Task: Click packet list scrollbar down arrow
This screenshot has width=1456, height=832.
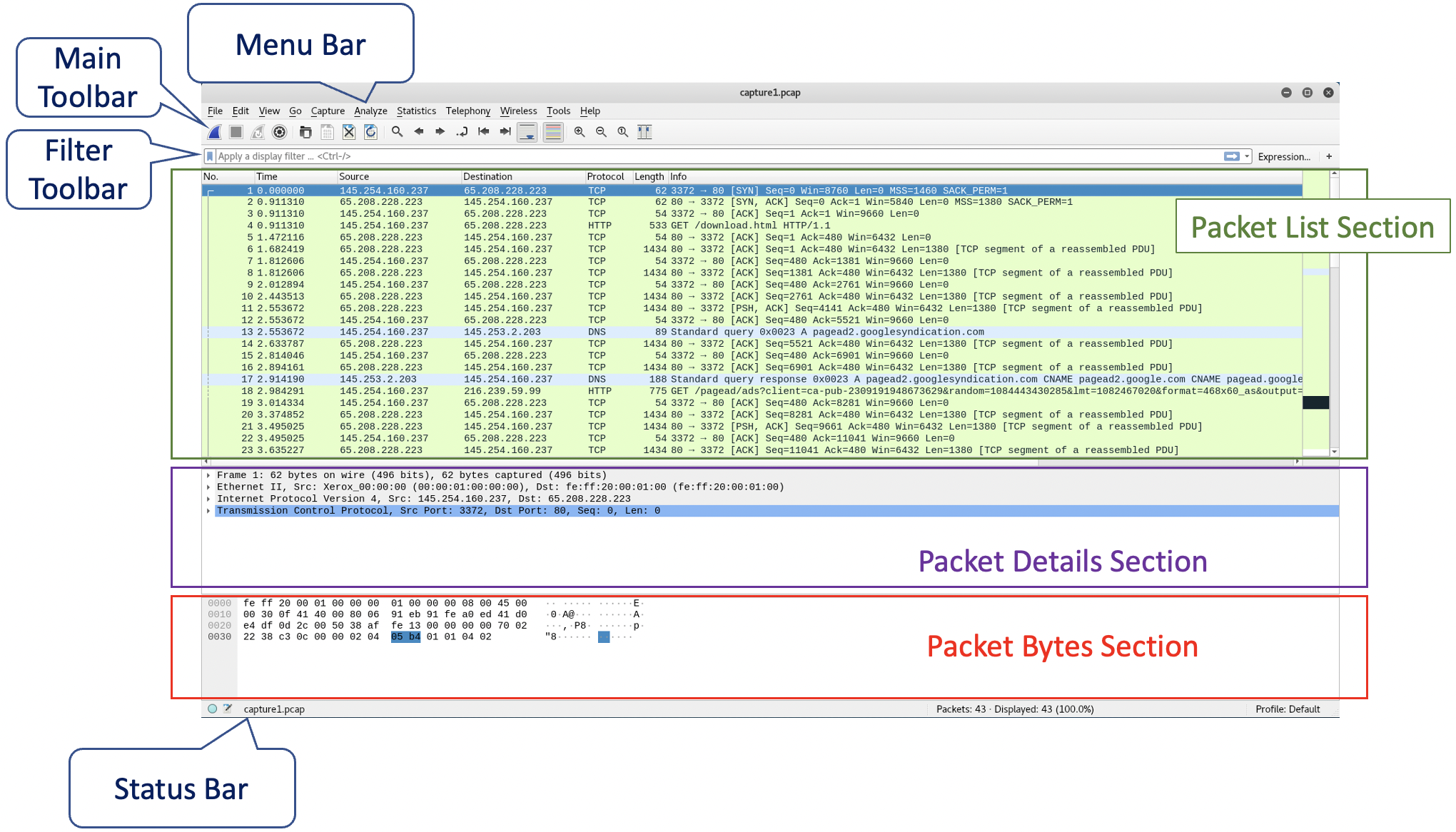Action: 1334,452
